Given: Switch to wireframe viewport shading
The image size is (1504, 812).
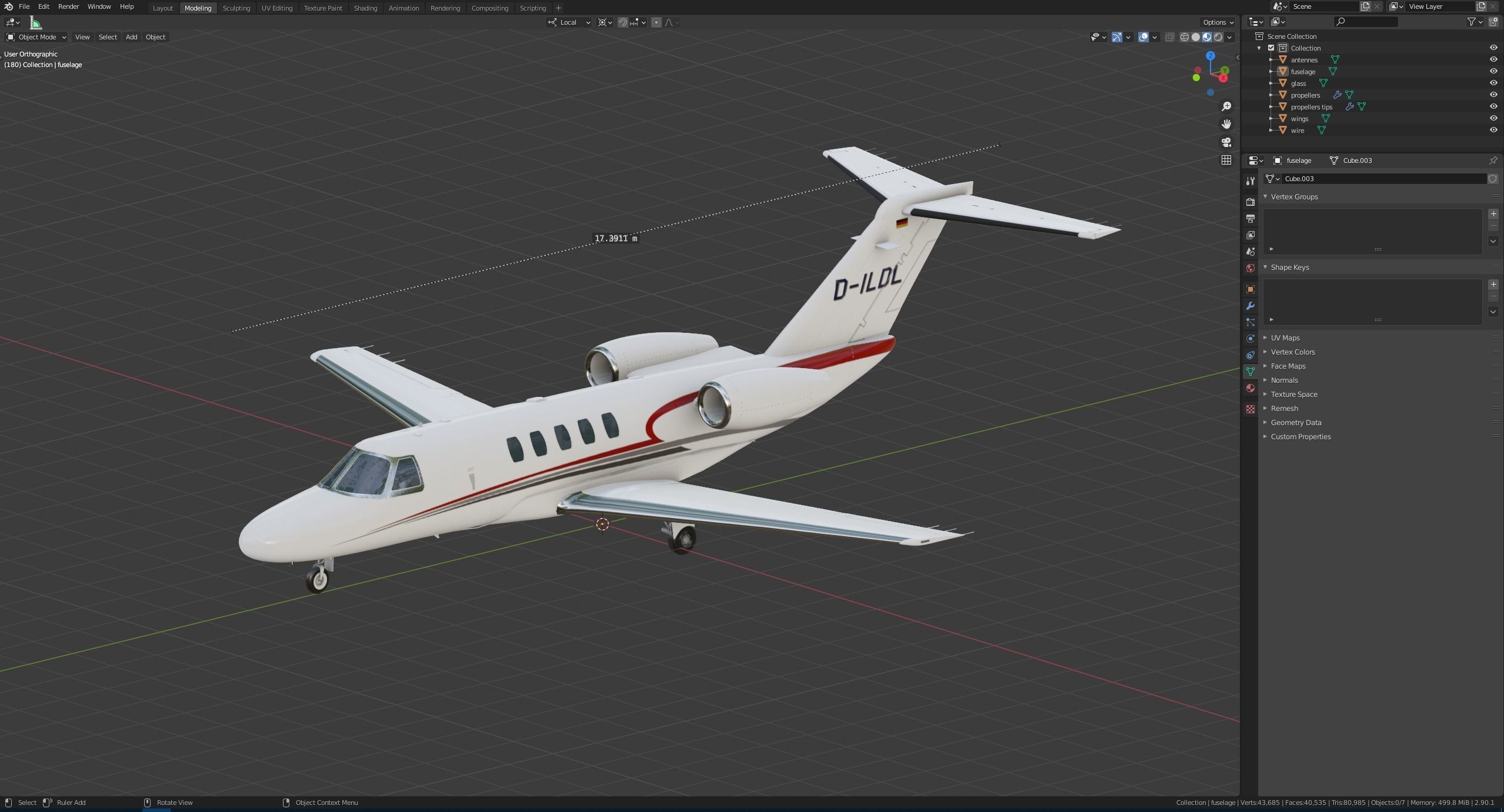Looking at the screenshot, I should click(x=1185, y=37).
